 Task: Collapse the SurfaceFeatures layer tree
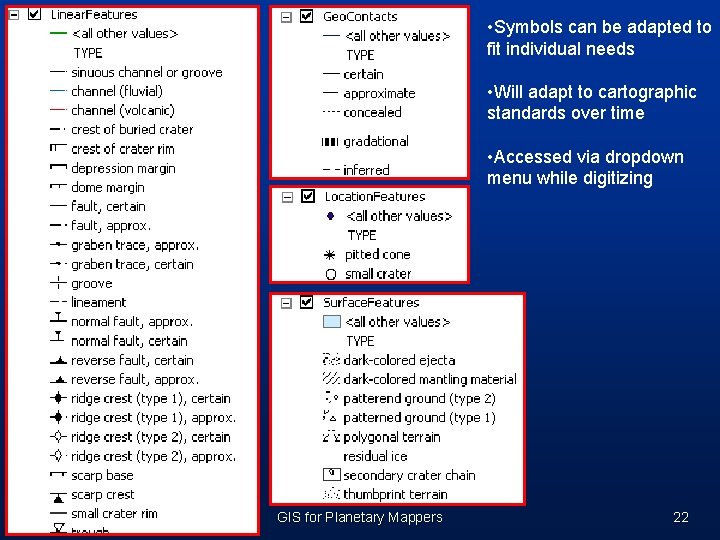pyautogui.click(x=286, y=304)
